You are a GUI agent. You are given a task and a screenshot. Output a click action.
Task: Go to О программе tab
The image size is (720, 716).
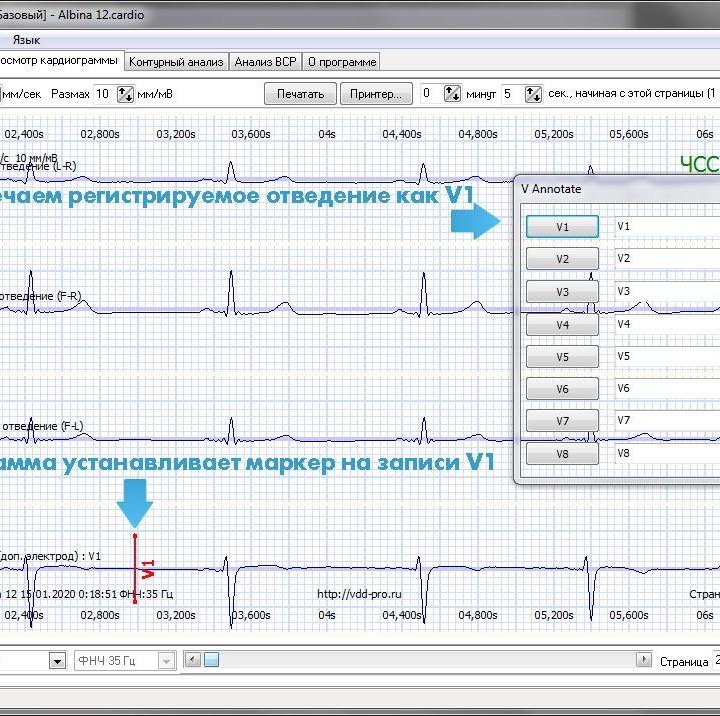pos(342,62)
